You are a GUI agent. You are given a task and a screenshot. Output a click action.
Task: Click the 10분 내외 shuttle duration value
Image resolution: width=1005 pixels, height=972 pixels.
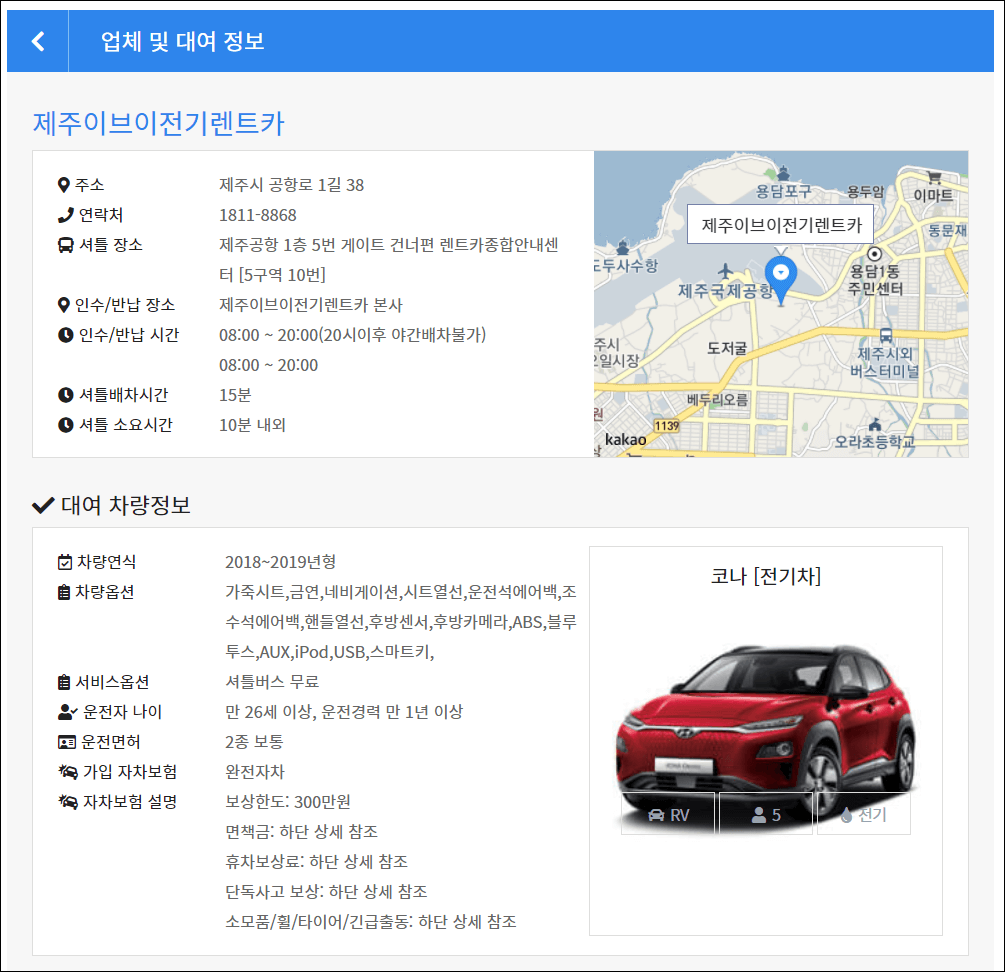pyautogui.click(x=253, y=425)
